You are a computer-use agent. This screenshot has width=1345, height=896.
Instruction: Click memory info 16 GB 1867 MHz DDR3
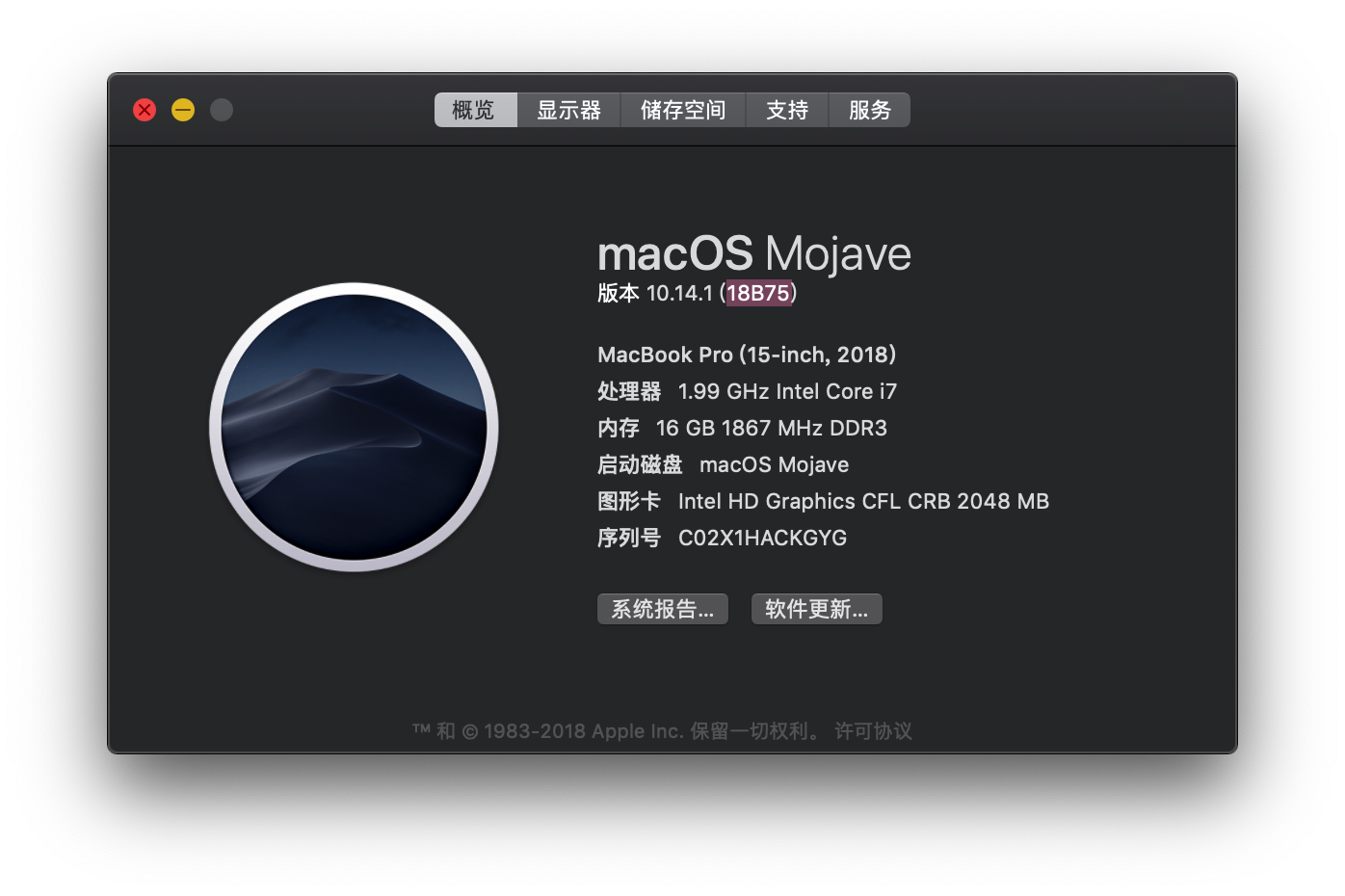point(771,428)
